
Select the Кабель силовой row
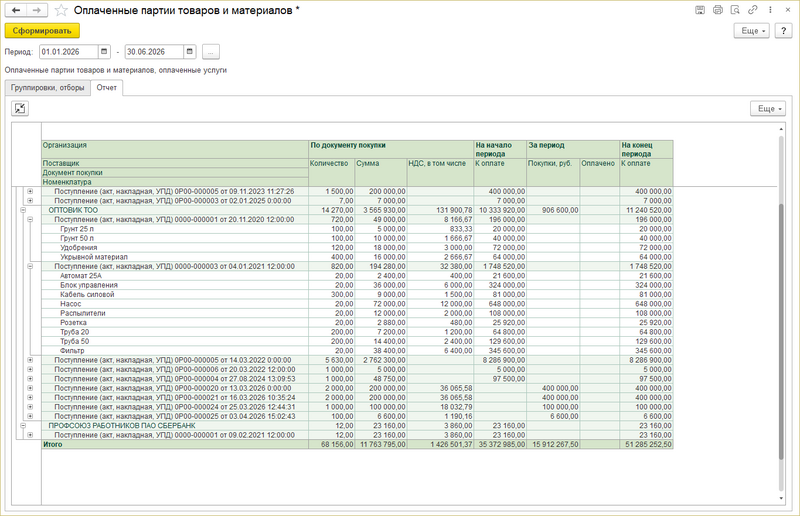(357, 294)
